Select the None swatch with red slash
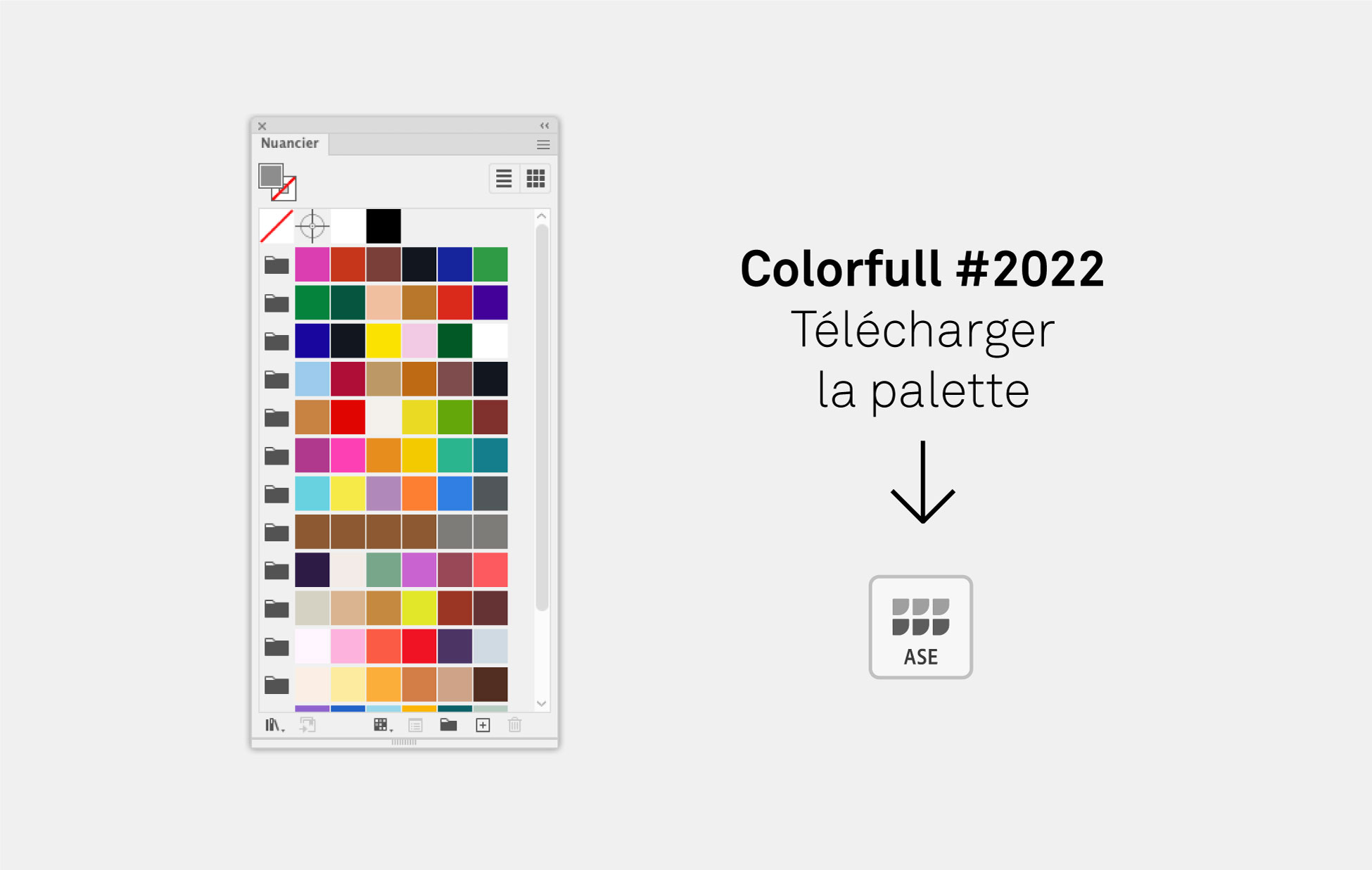This screenshot has height=870, width=1372. pos(277,226)
